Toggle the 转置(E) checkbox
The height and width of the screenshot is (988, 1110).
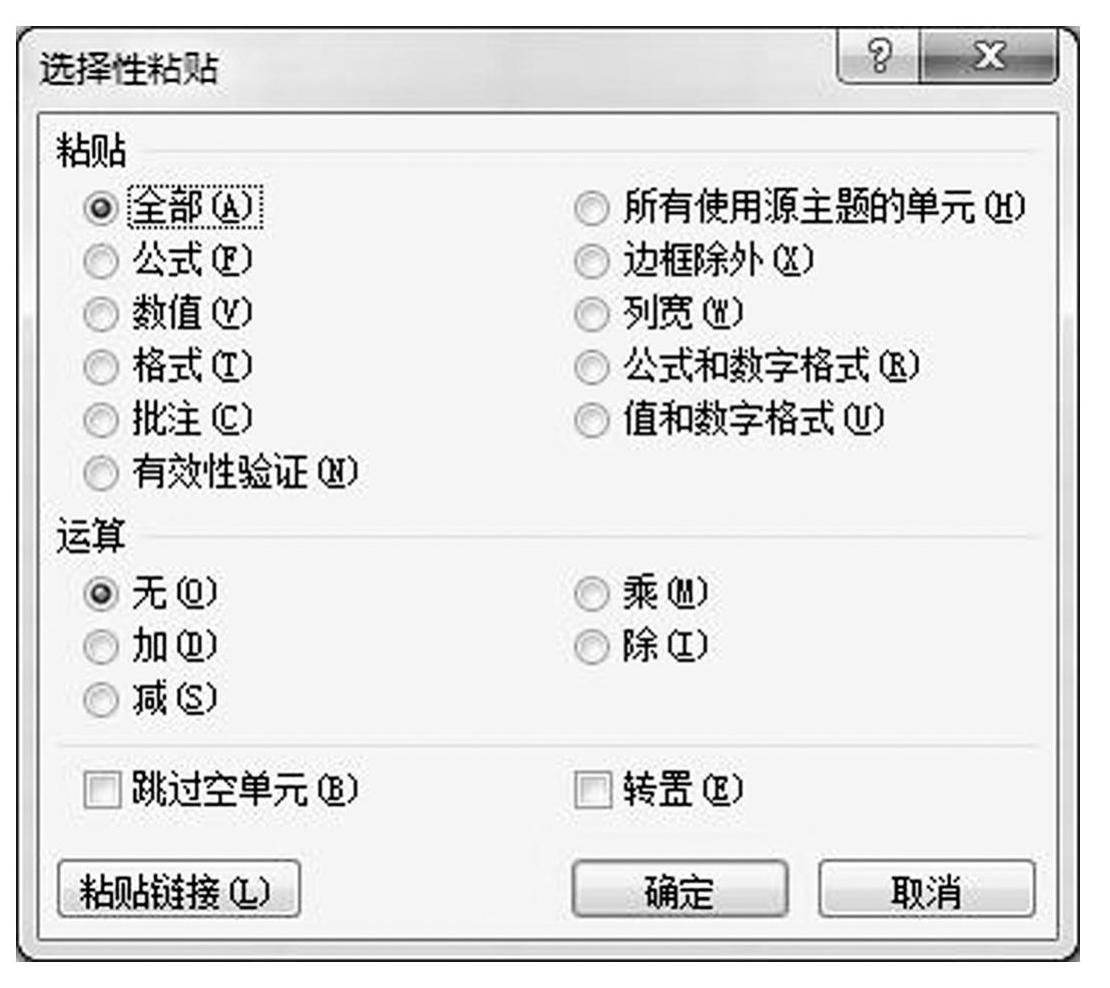592,794
